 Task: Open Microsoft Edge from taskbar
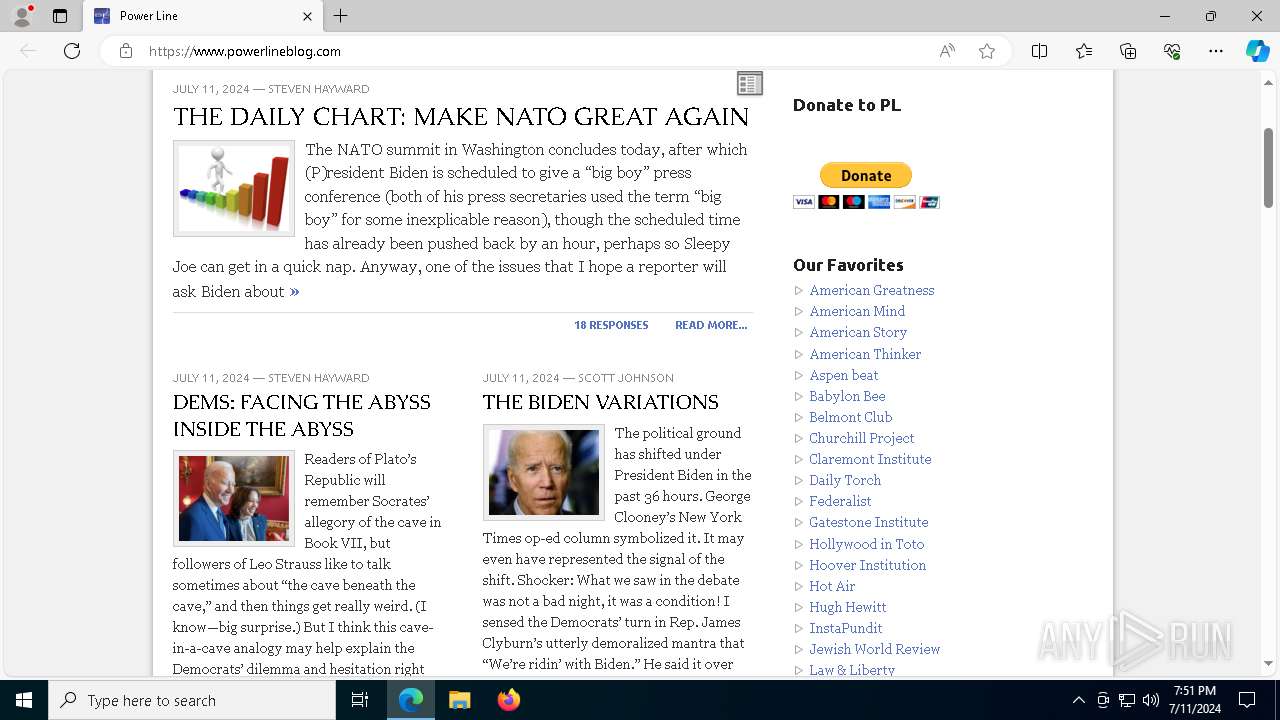411,700
